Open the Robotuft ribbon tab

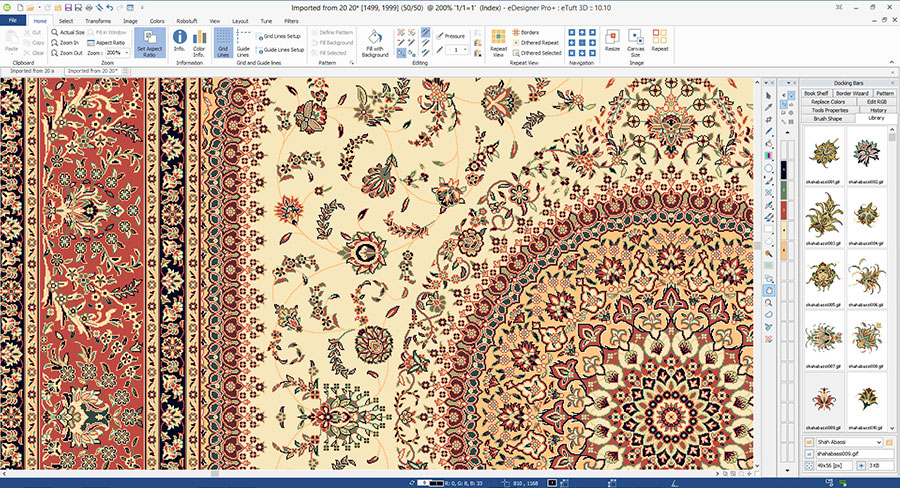[187, 21]
